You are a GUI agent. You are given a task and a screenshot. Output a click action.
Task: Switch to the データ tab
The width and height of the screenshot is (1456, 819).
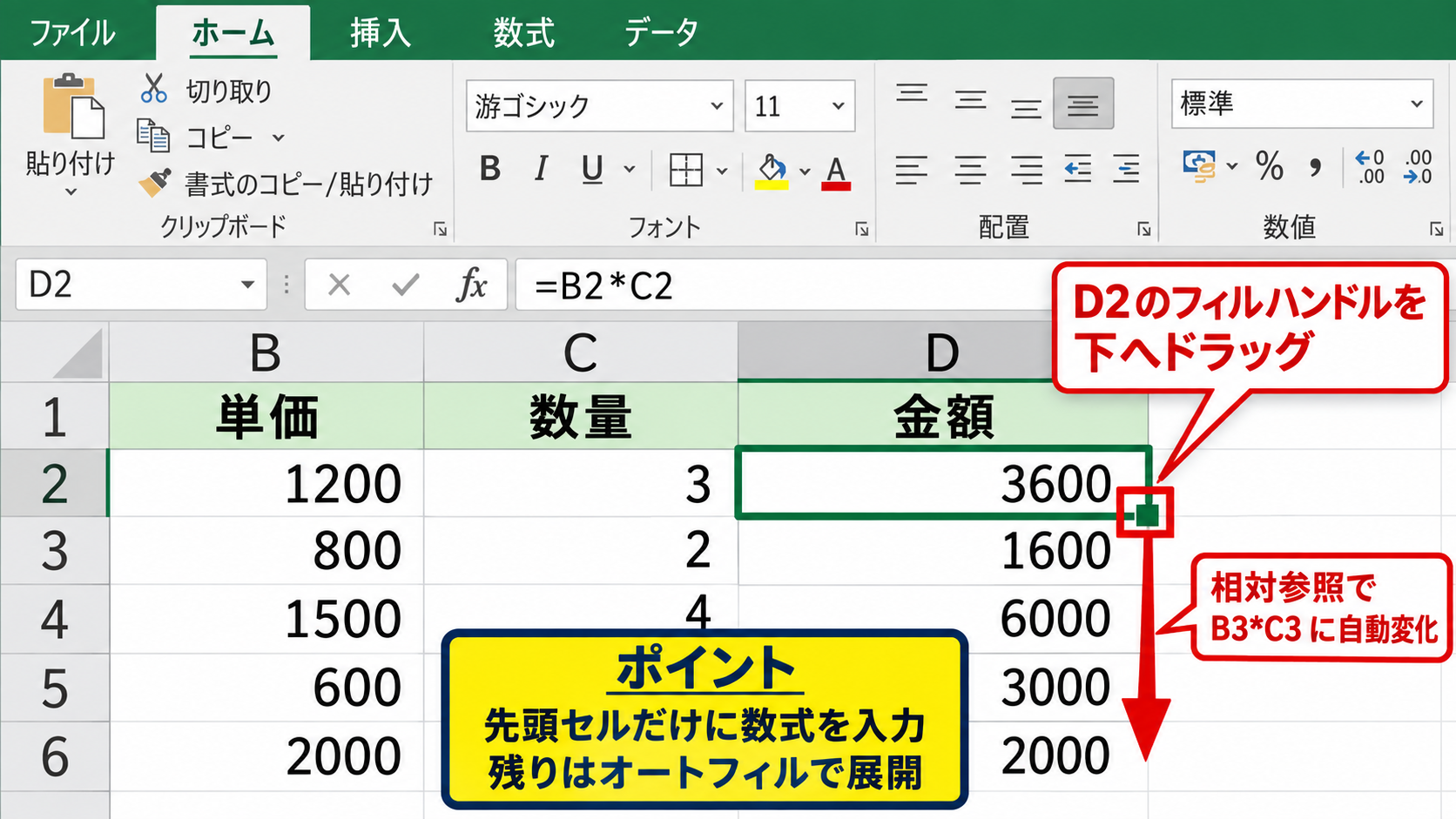(662, 33)
